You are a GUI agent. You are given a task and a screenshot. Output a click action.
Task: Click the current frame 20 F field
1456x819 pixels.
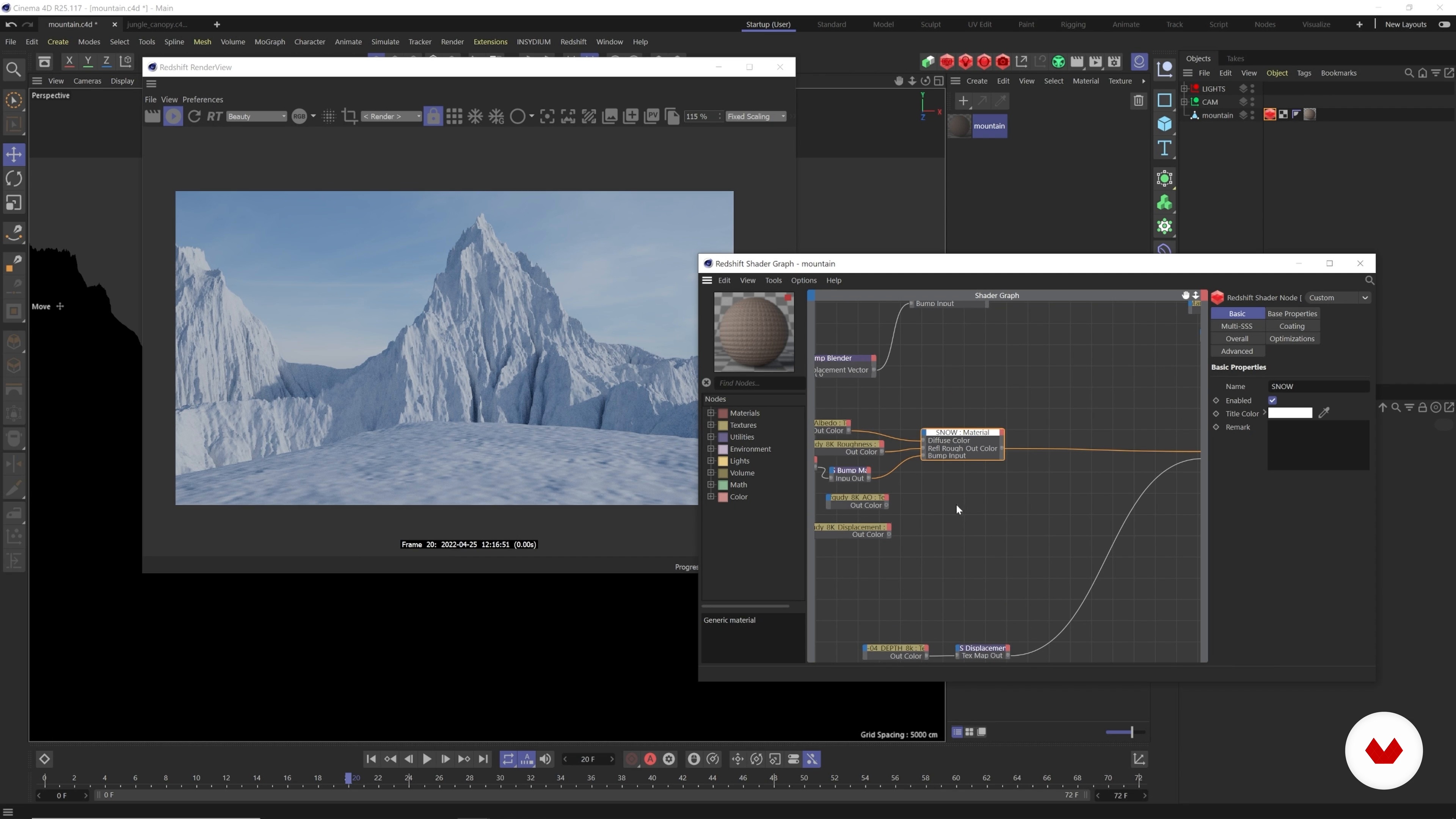[588, 759]
